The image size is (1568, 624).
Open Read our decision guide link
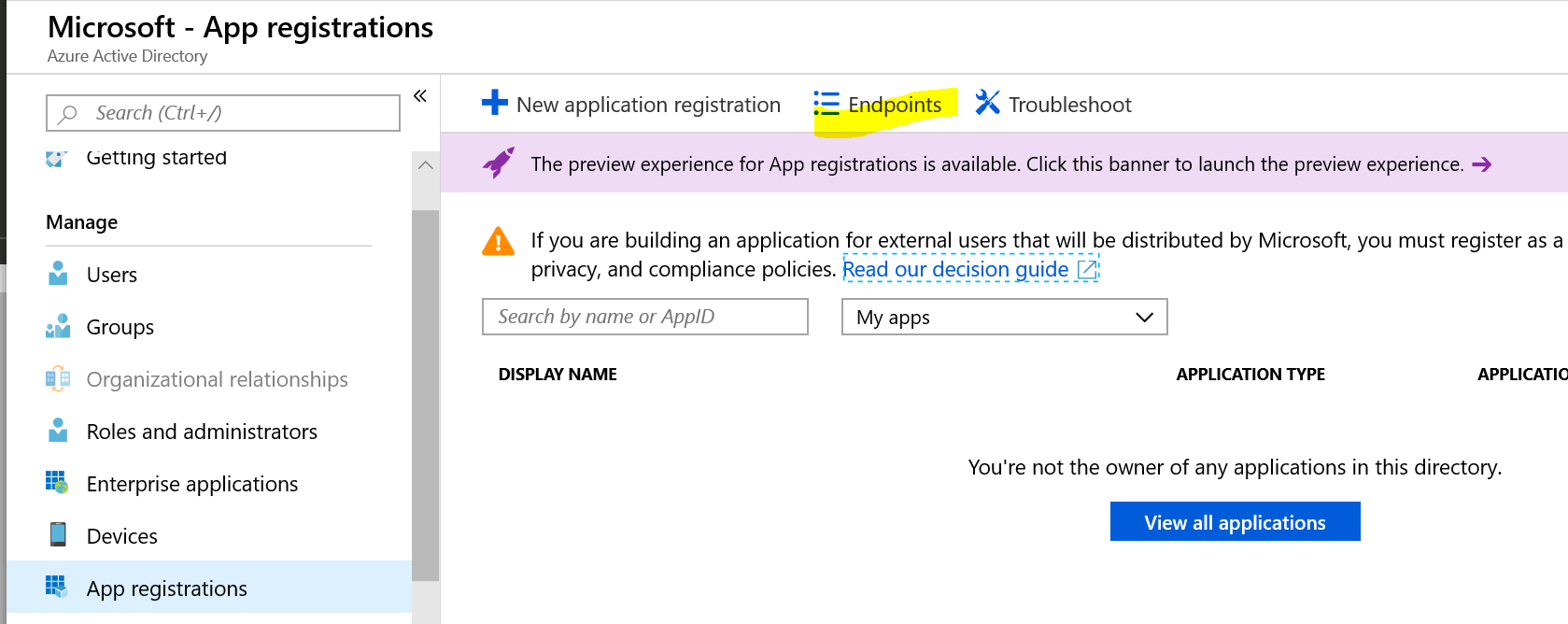[x=955, y=269]
